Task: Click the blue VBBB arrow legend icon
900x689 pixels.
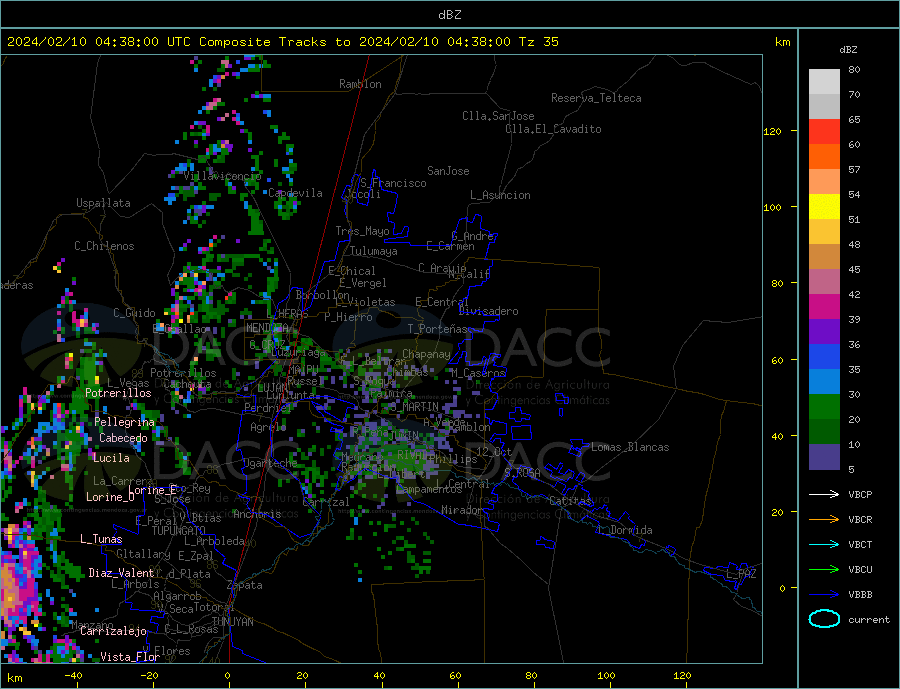Action: 824,594
